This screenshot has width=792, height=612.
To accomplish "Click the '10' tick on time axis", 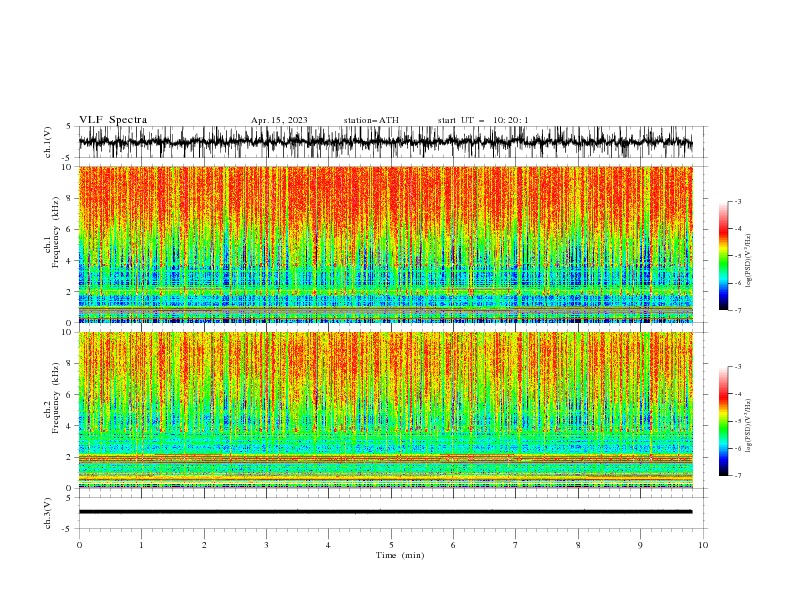I will [x=703, y=545].
